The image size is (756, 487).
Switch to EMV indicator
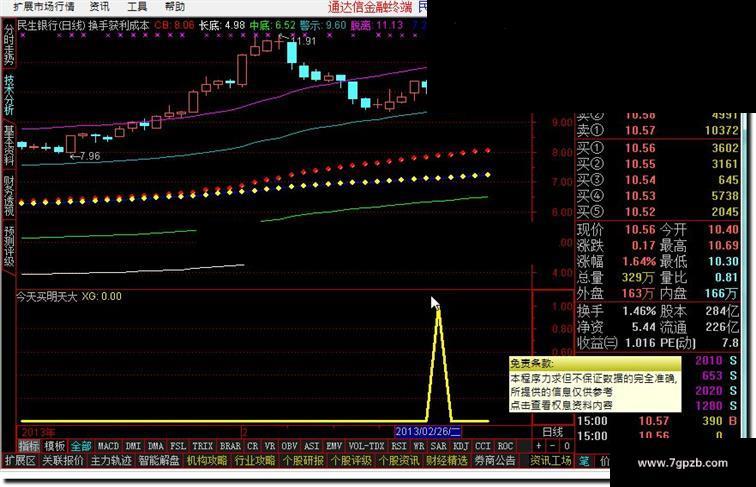[x=334, y=446]
